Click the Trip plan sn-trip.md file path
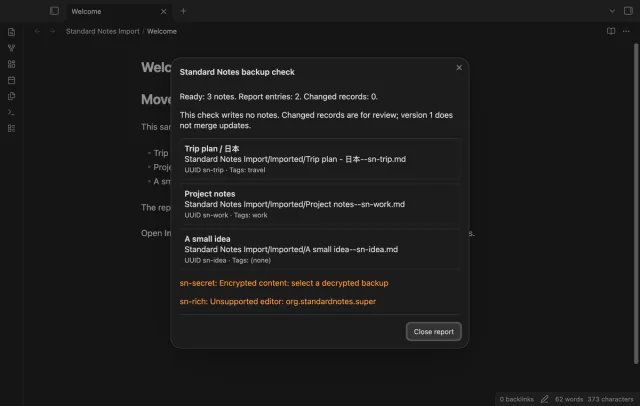This screenshot has height=406, width=640. [x=295, y=159]
